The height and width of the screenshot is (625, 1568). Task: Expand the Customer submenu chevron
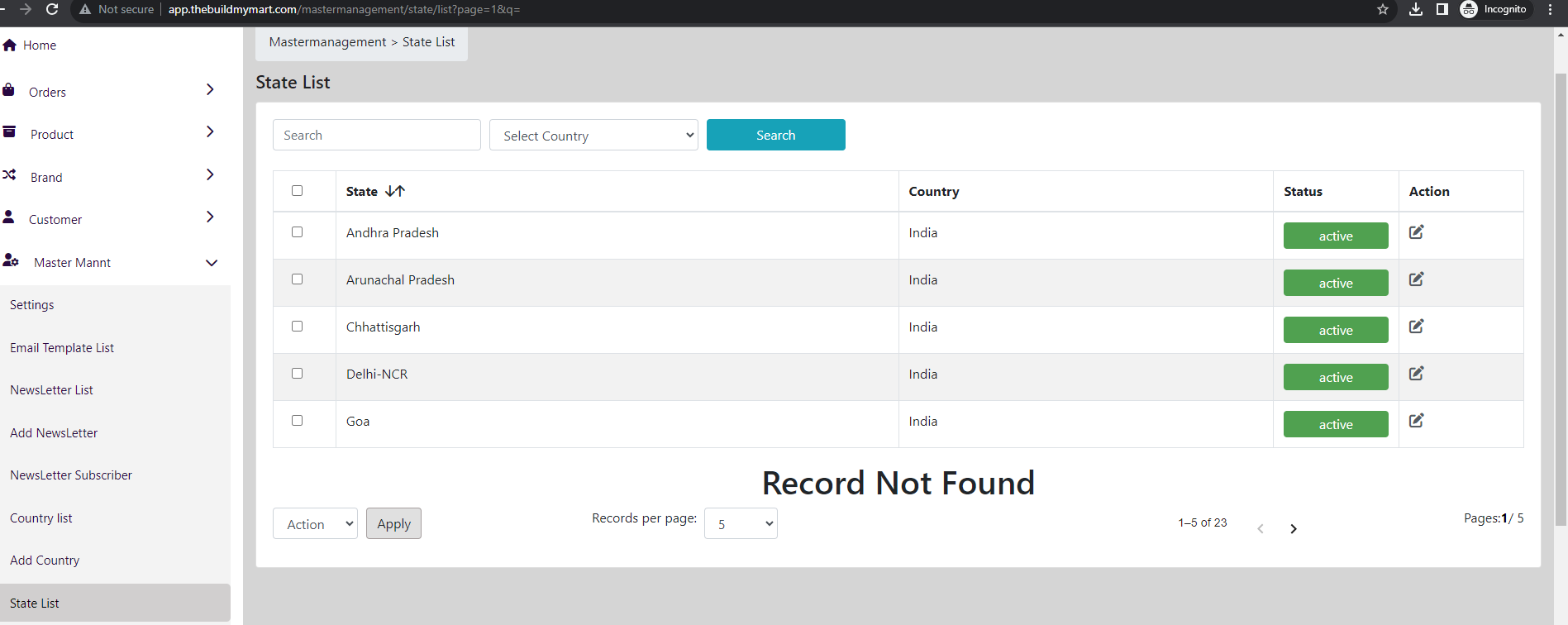point(210,217)
